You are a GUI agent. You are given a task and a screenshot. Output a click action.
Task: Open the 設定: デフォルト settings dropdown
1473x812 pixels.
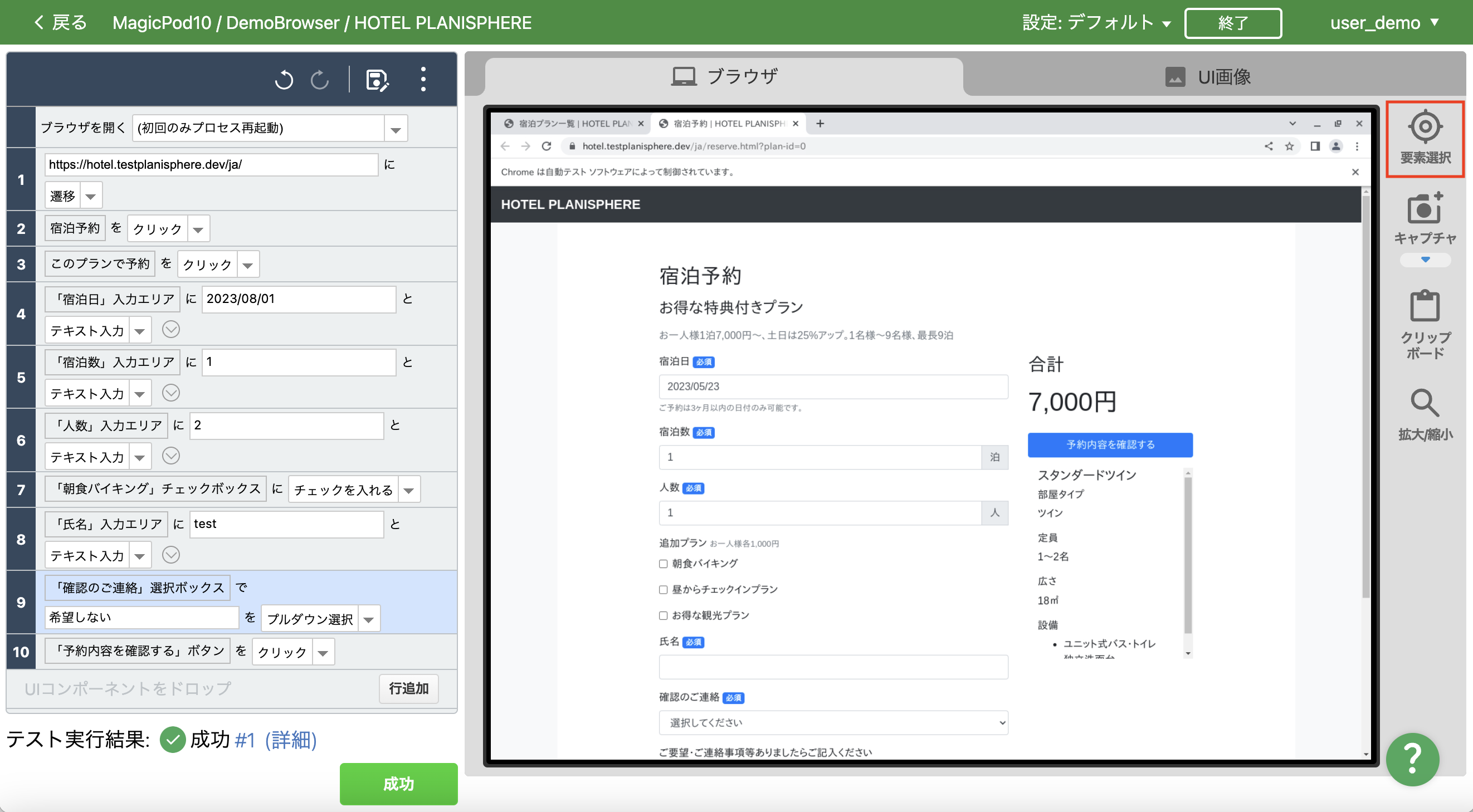tap(1096, 23)
